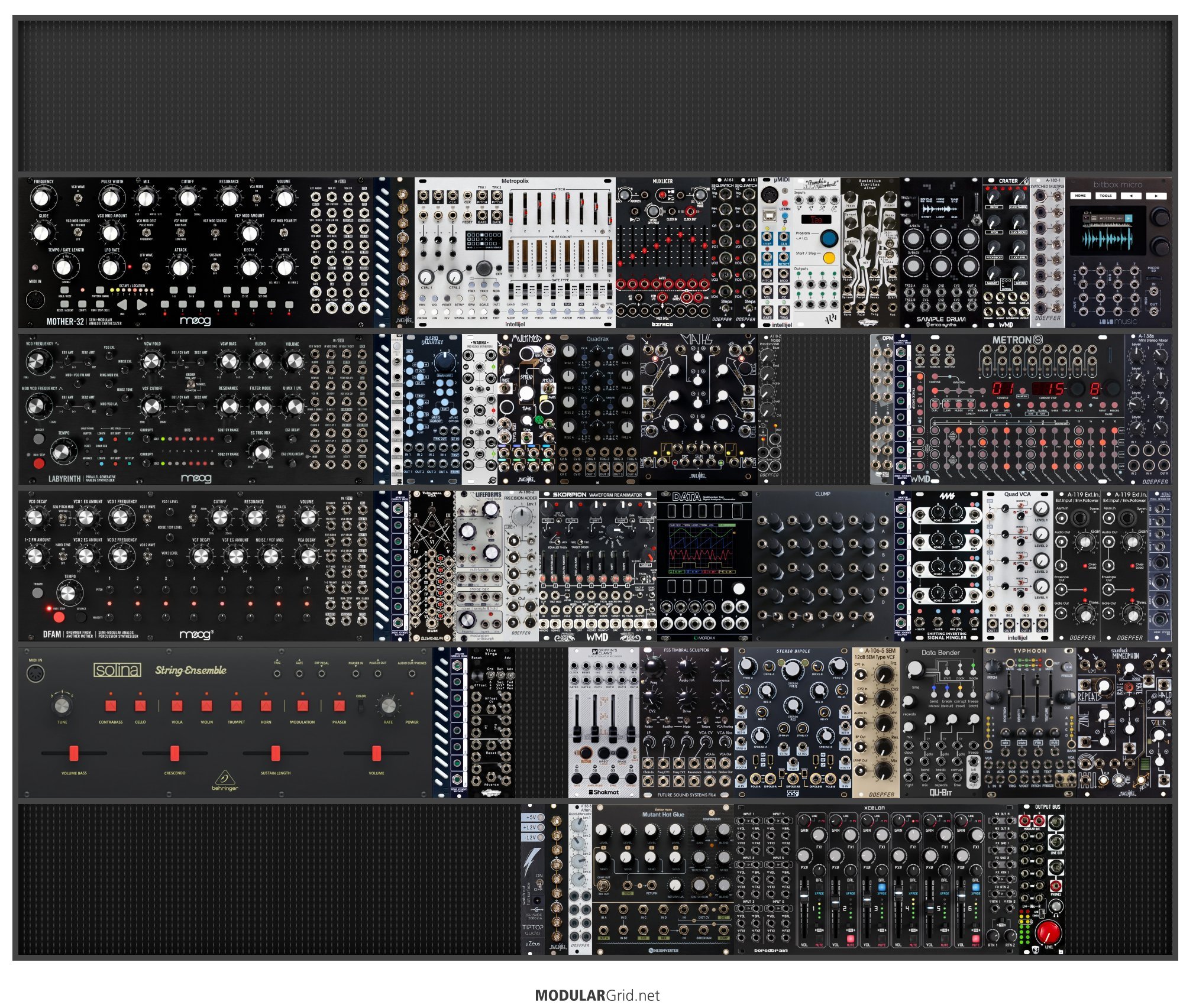
Task: Toggle the µZeus ON/OFF power switch
Action: point(539,885)
